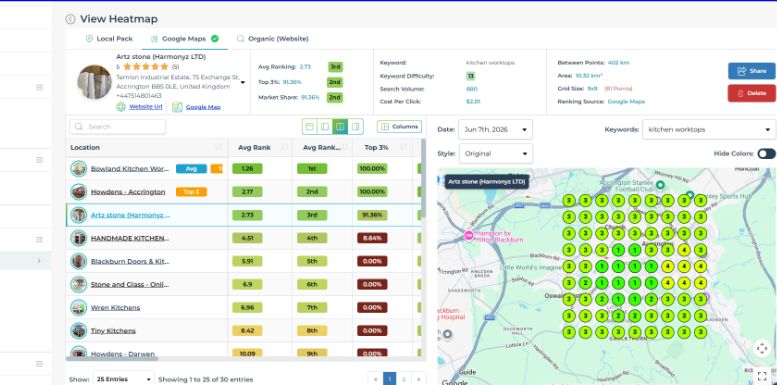Click the blue Avg badge on Bowland row
777x385 pixels.
point(191,169)
